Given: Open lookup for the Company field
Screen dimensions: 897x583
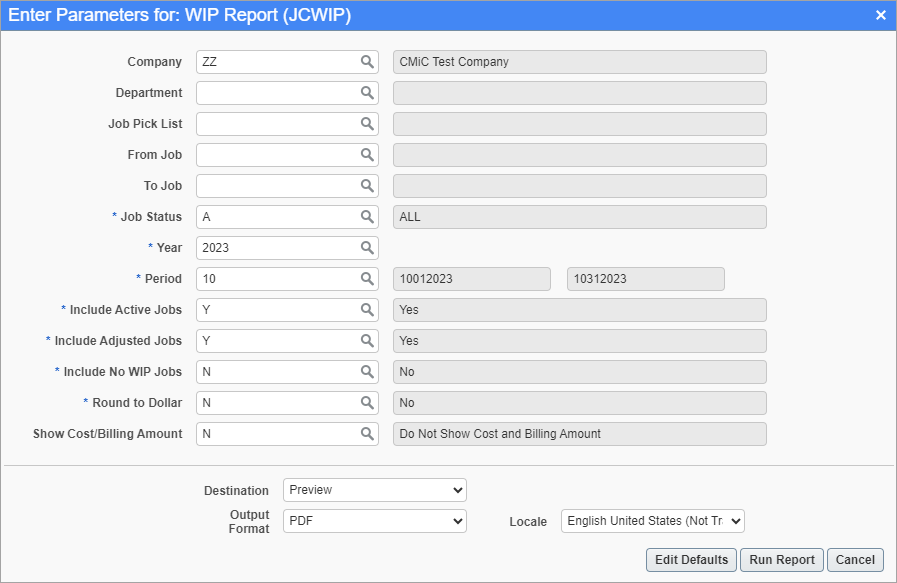Looking at the screenshot, I should [367, 62].
